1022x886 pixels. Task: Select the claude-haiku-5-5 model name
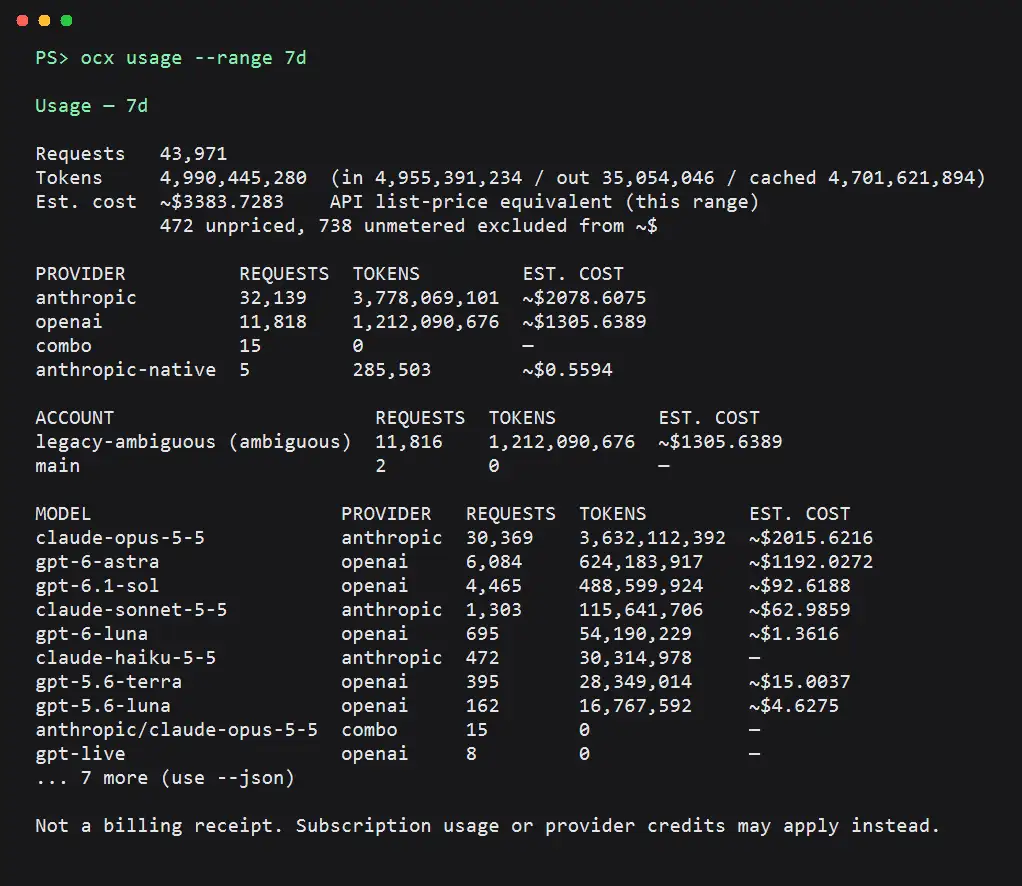click(x=126, y=658)
